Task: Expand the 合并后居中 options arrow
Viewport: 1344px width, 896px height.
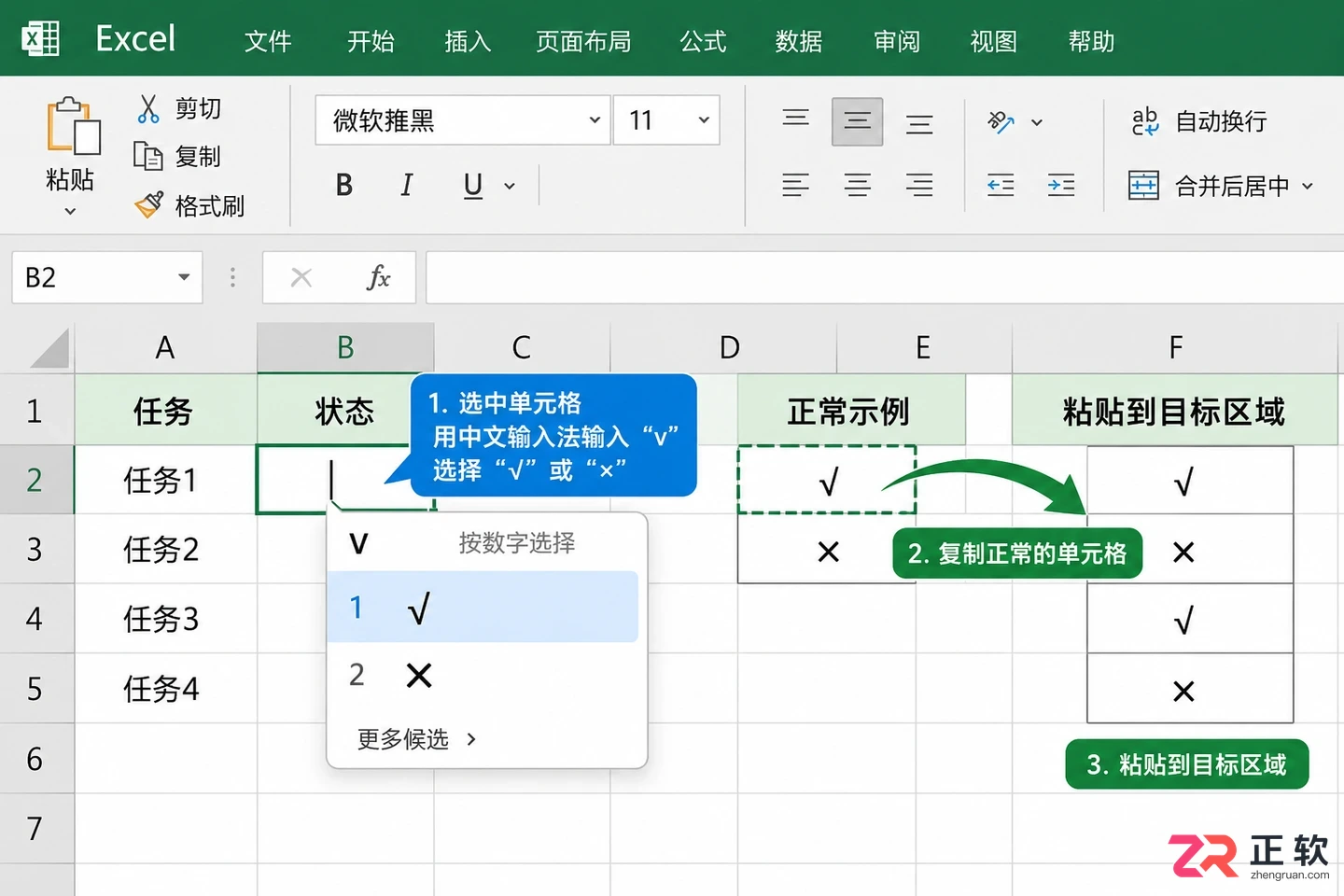Action: (x=1308, y=186)
